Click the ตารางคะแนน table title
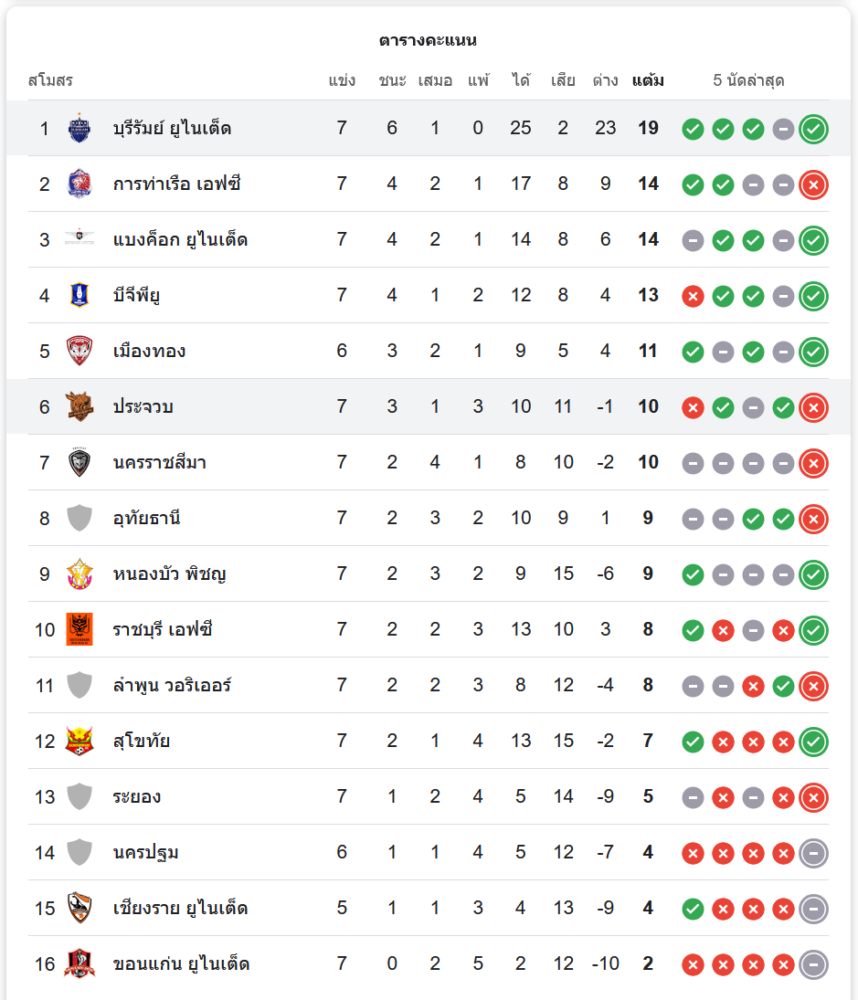The height and width of the screenshot is (1000, 858). pos(428,41)
